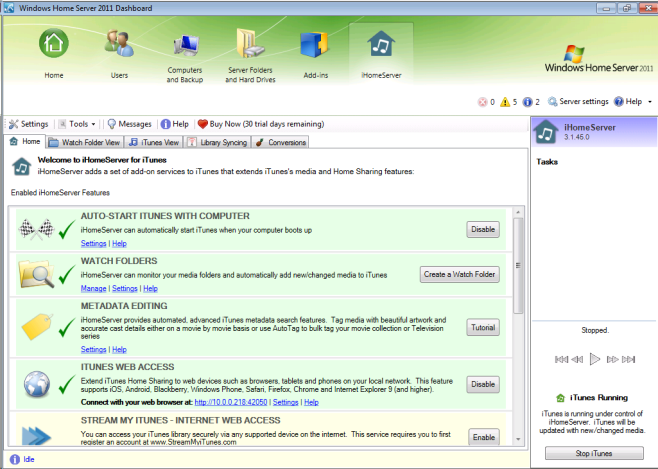Image resolution: width=658 pixels, height=469 pixels.
Task: Click Create a Watch Folder button
Action: point(460,274)
